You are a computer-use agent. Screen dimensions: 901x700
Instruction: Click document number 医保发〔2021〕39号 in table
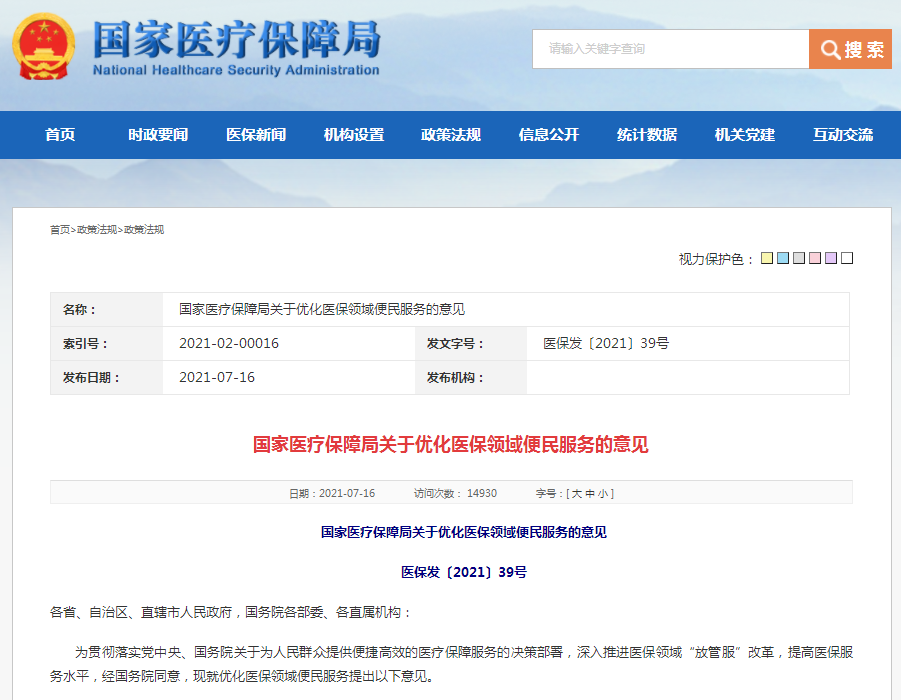(x=606, y=344)
